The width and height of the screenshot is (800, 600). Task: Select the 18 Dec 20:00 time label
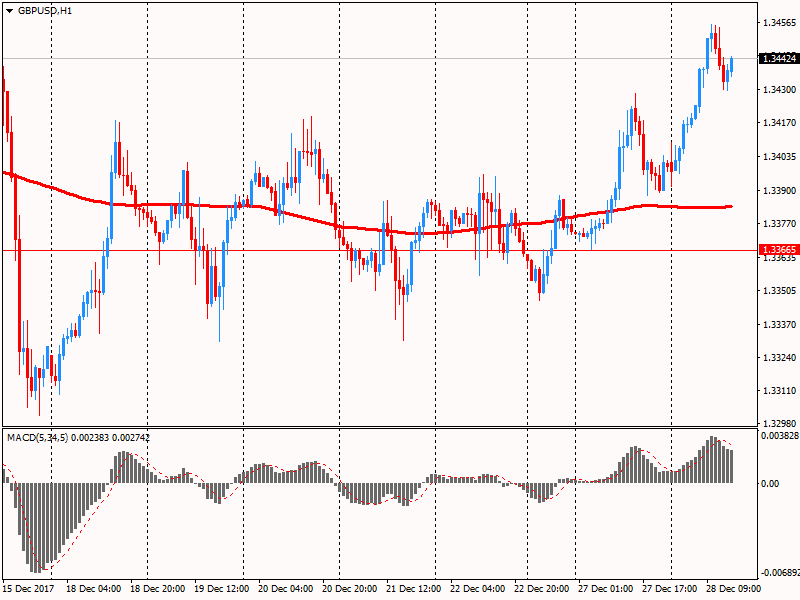click(161, 590)
